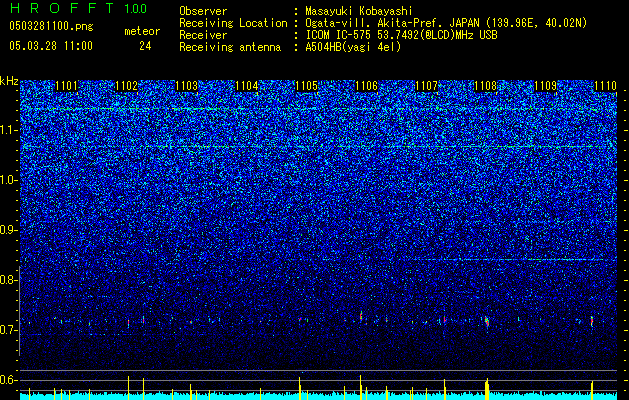
Task: Click the 0.7 frequency axis label
Action: point(8,330)
